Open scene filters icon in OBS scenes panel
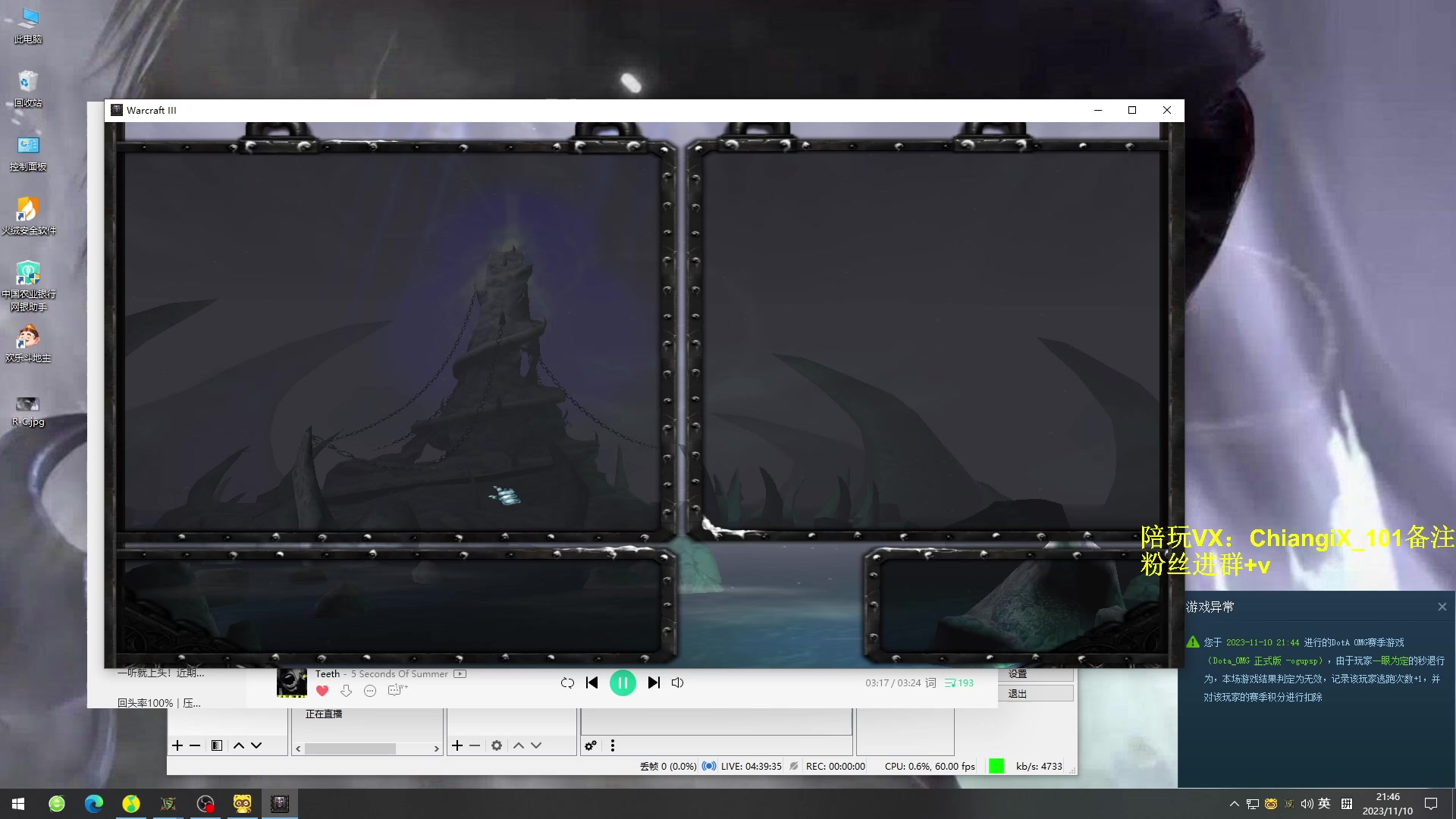The image size is (1456, 819). 217,745
